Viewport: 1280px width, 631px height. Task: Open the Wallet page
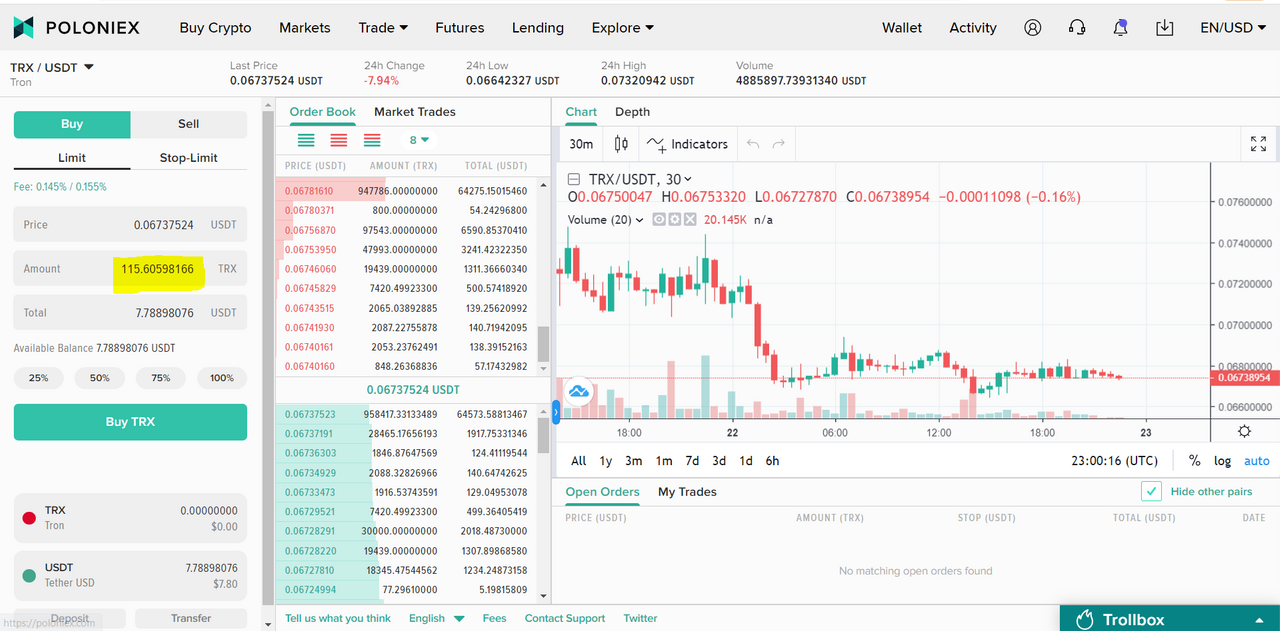(x=902, y=28)
